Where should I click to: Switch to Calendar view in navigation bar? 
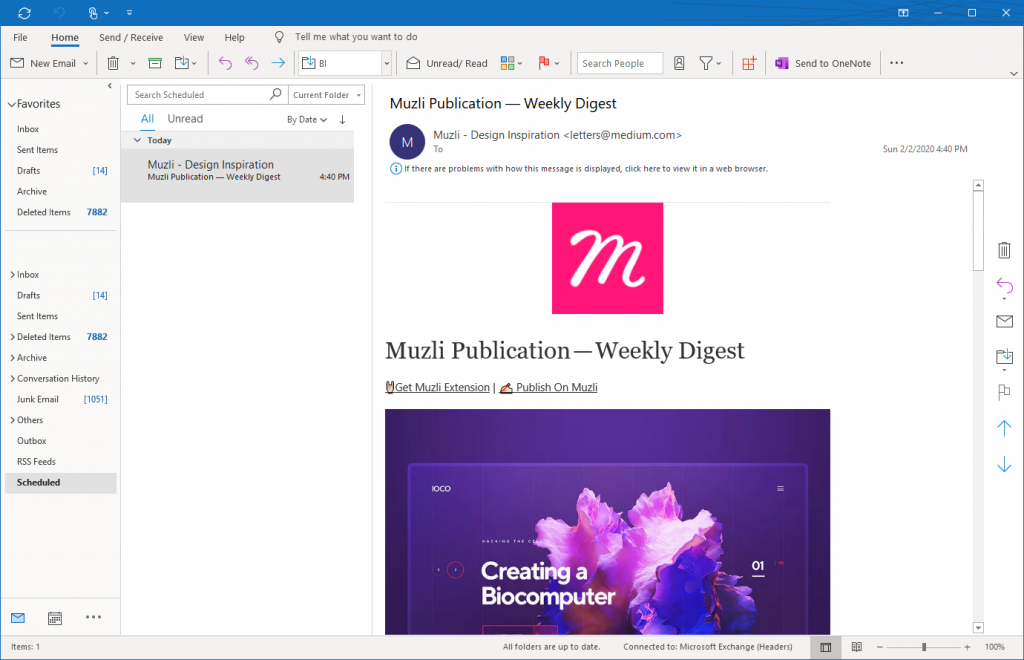click(55, 618)
